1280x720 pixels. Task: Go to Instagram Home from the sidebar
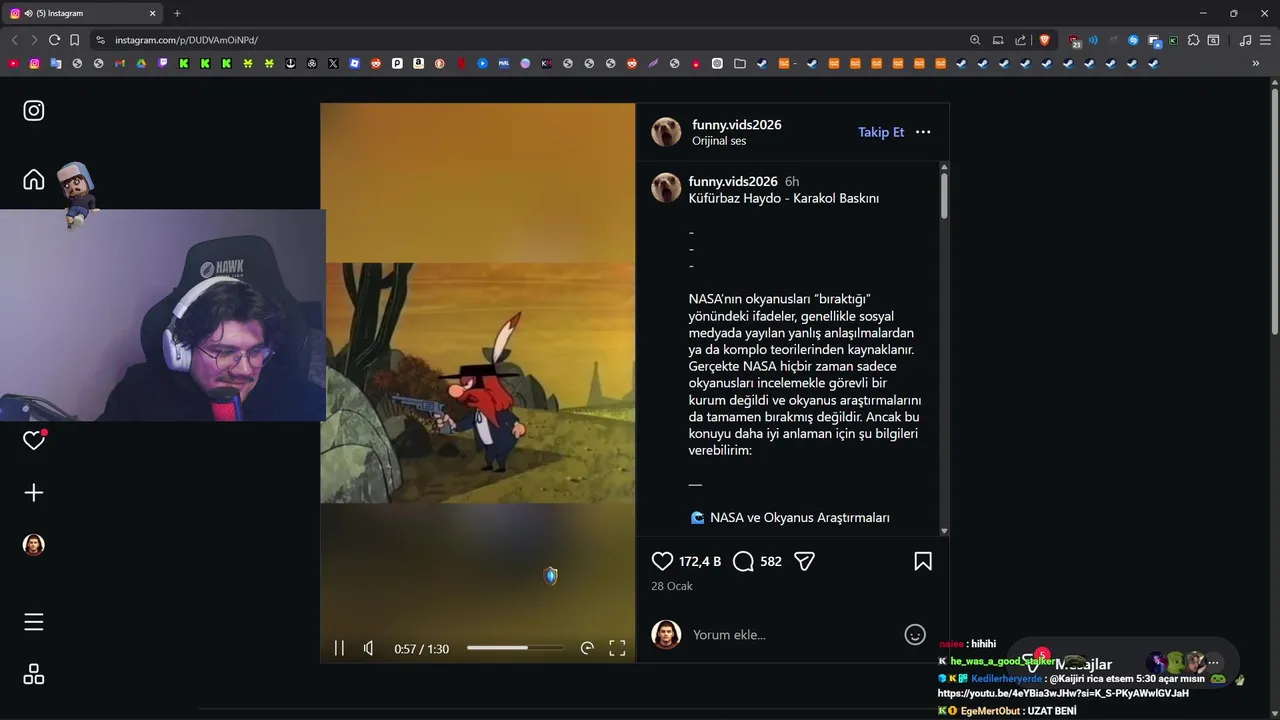[34, 179]
